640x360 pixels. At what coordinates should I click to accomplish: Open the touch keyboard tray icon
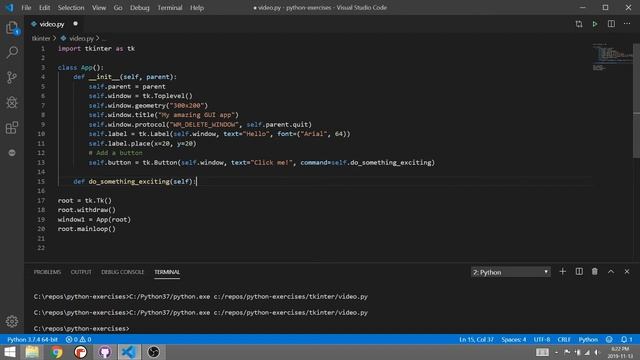pyautogui.click(x=542, y=352)
